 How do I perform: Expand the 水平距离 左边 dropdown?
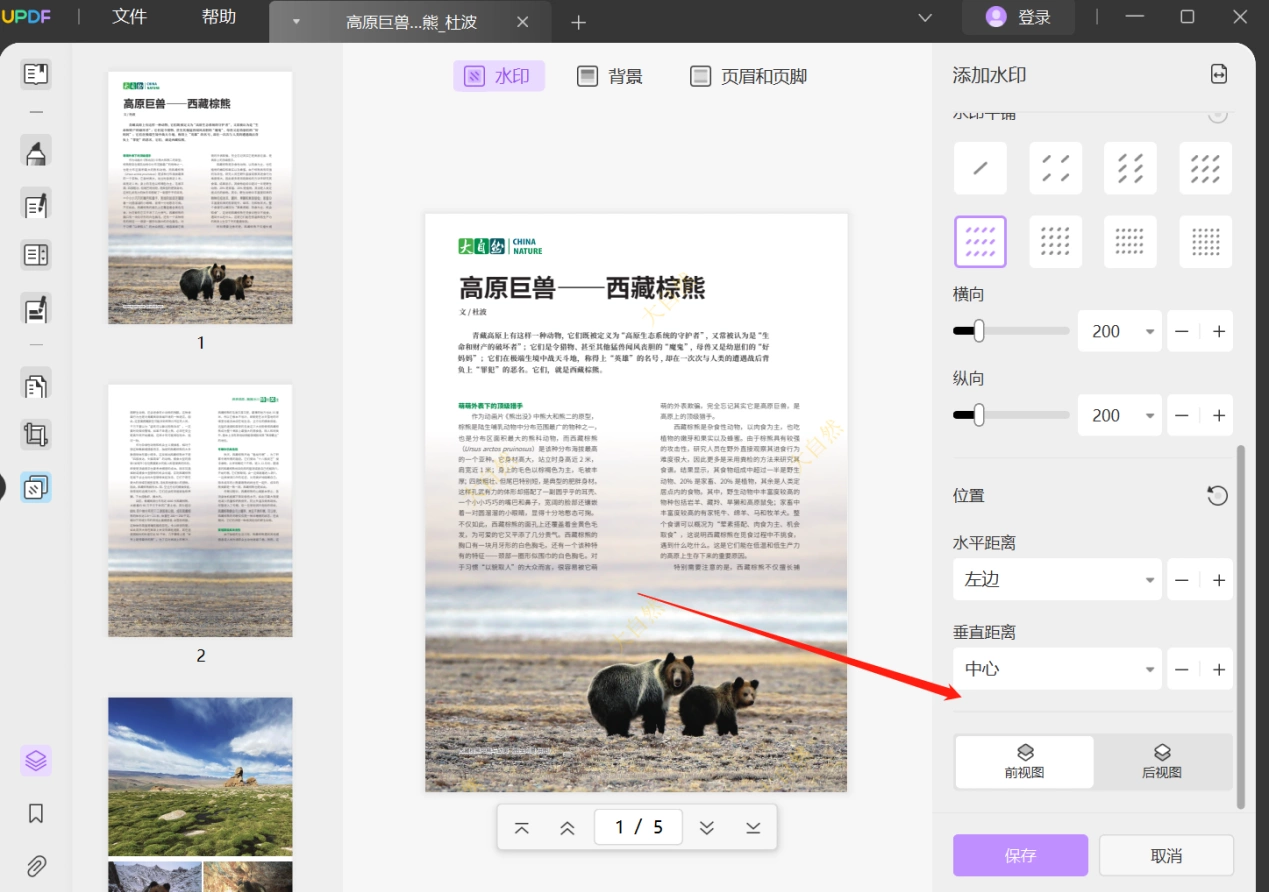point(1057,580)
